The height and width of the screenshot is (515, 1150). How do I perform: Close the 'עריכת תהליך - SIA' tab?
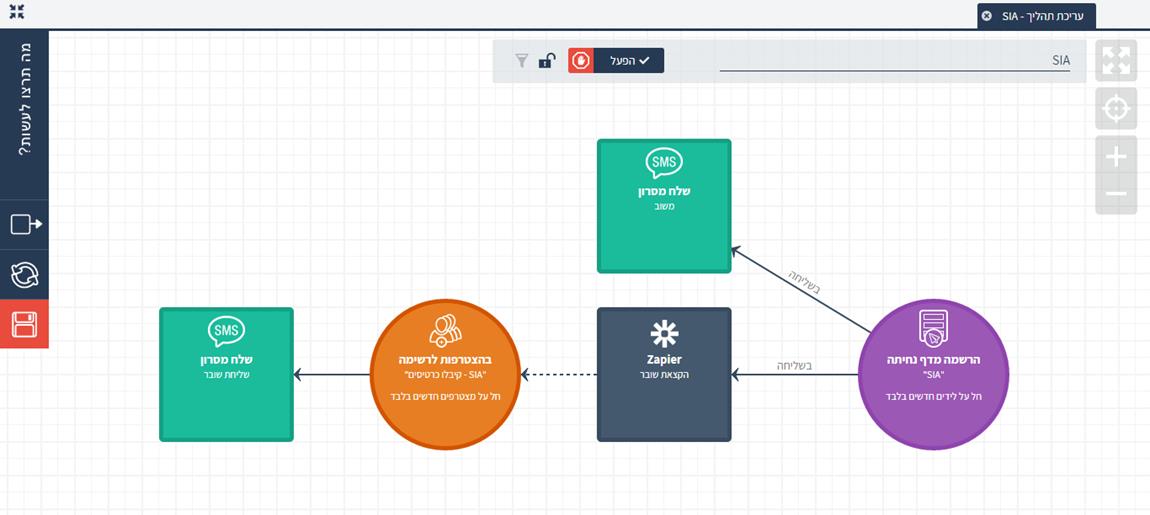[x=986, y=16]
